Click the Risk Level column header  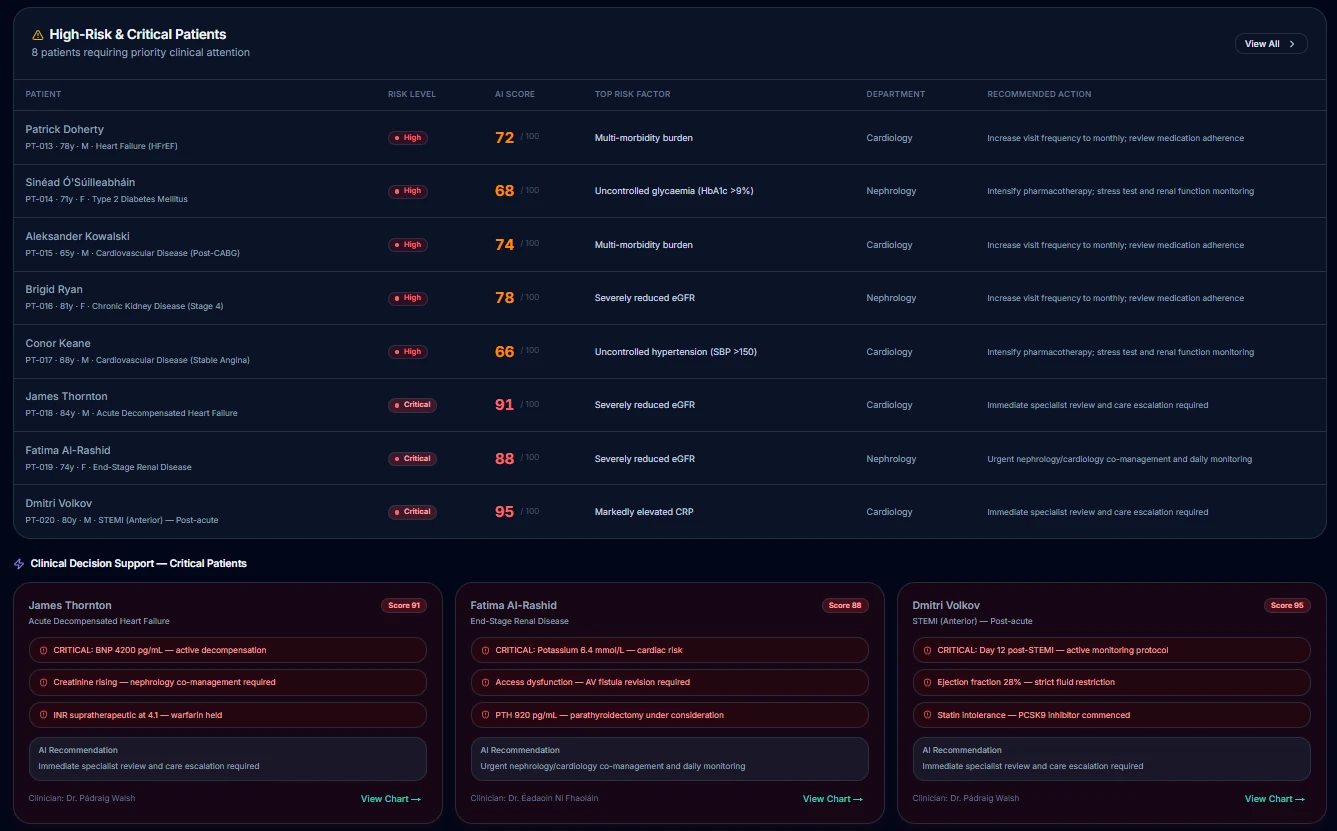412,94
